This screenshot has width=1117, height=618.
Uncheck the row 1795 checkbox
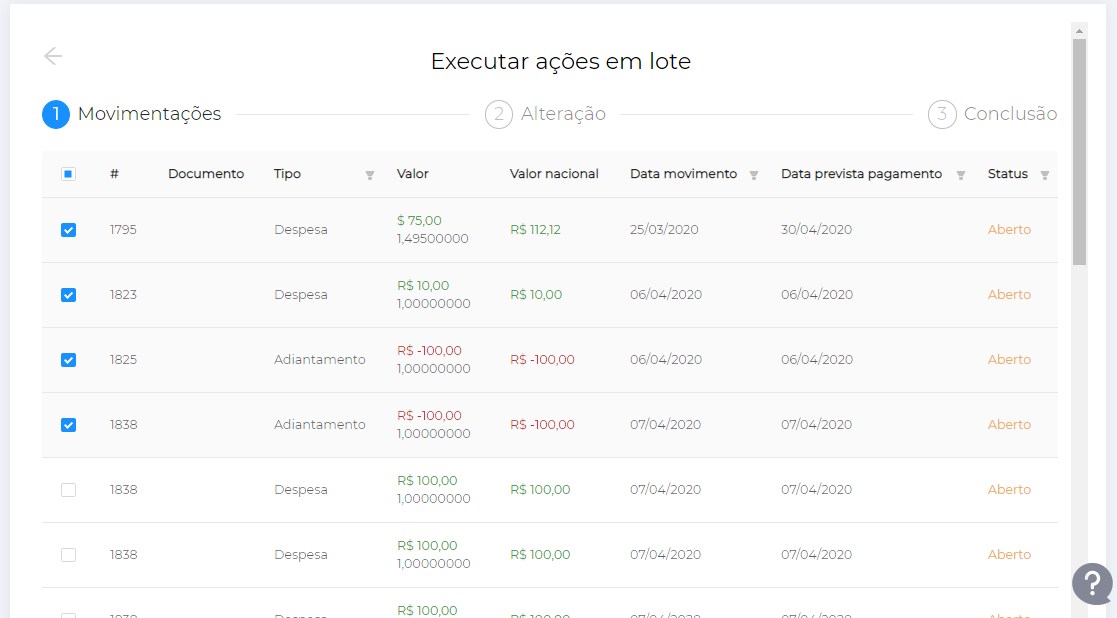point(68,230)
